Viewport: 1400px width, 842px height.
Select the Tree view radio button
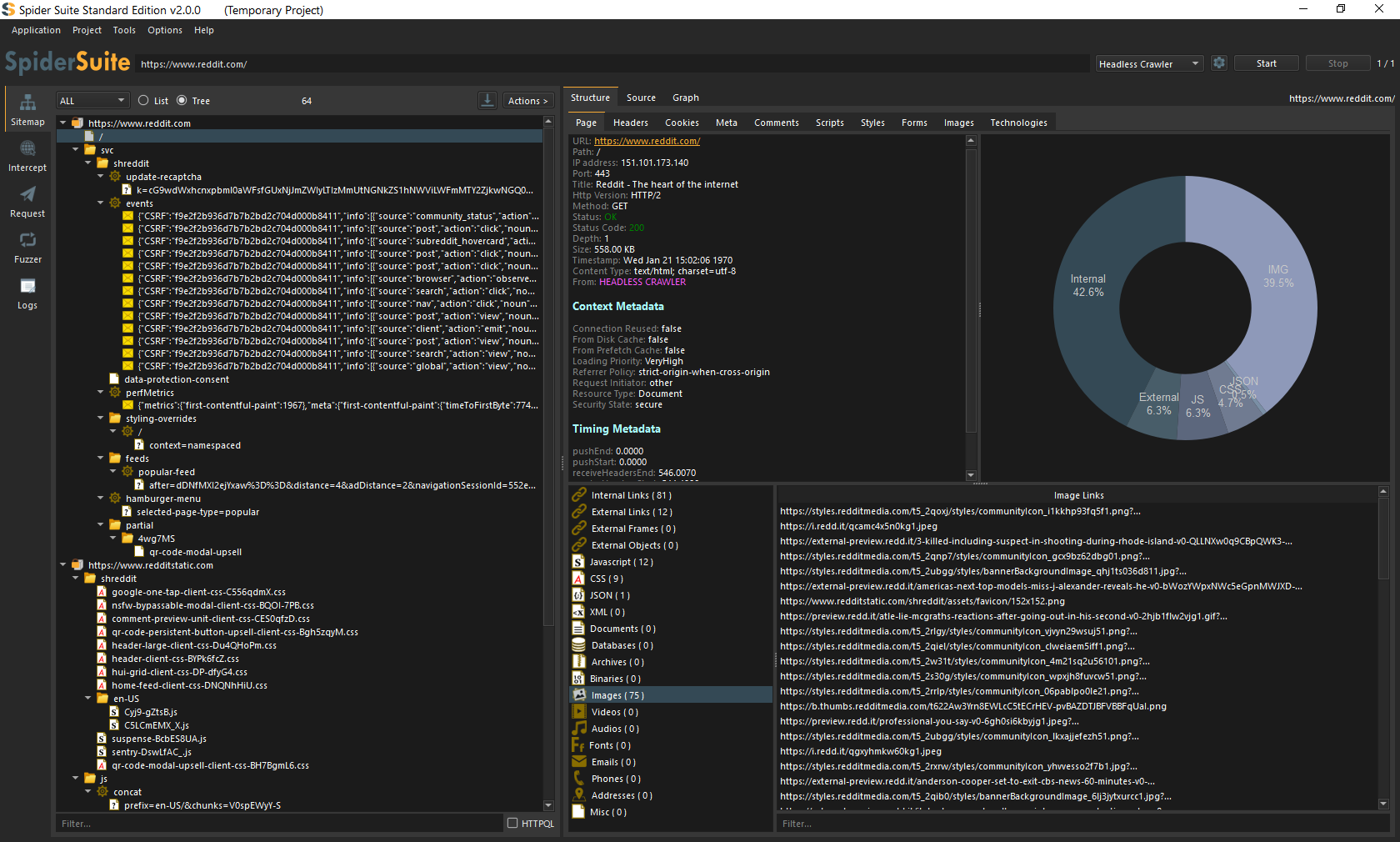click(182, 101)
